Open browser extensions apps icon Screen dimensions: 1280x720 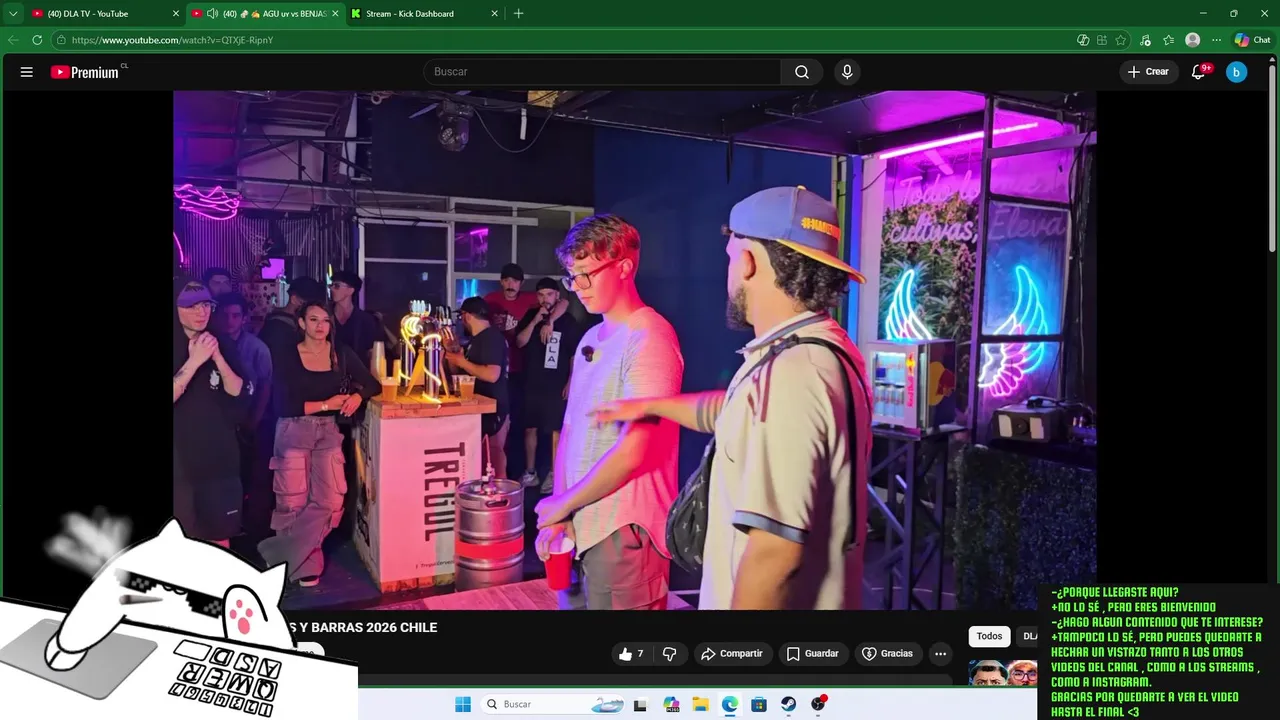pos(1102,40)
